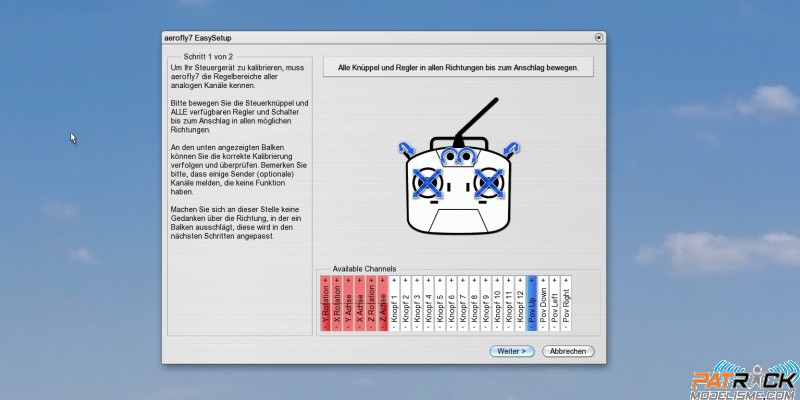Select the Knopf 3 channel bar

coord(417,303)
